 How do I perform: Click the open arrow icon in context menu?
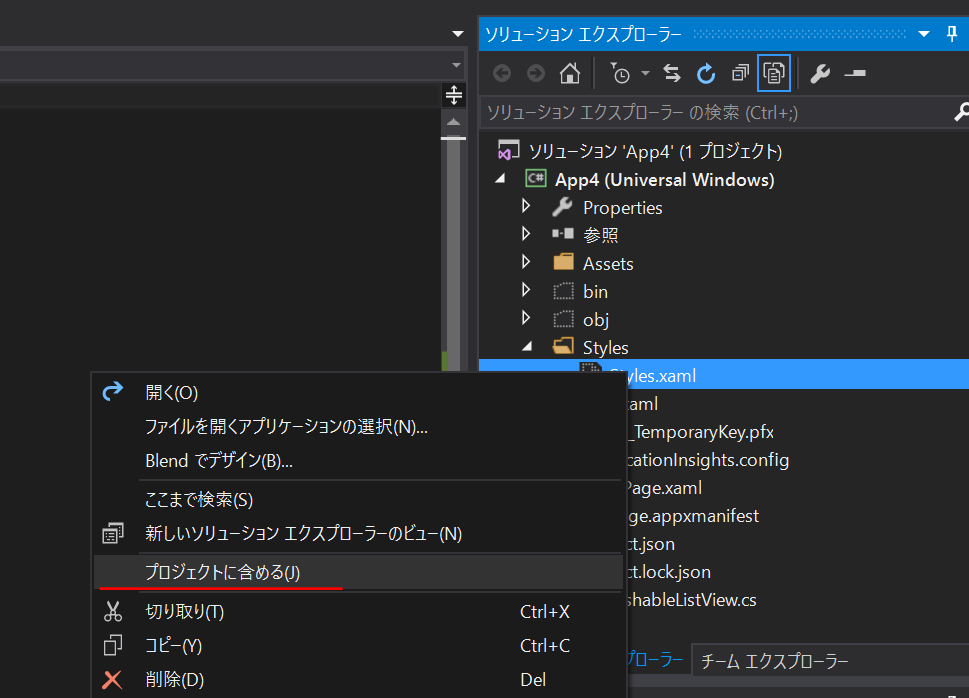[112, 391]
